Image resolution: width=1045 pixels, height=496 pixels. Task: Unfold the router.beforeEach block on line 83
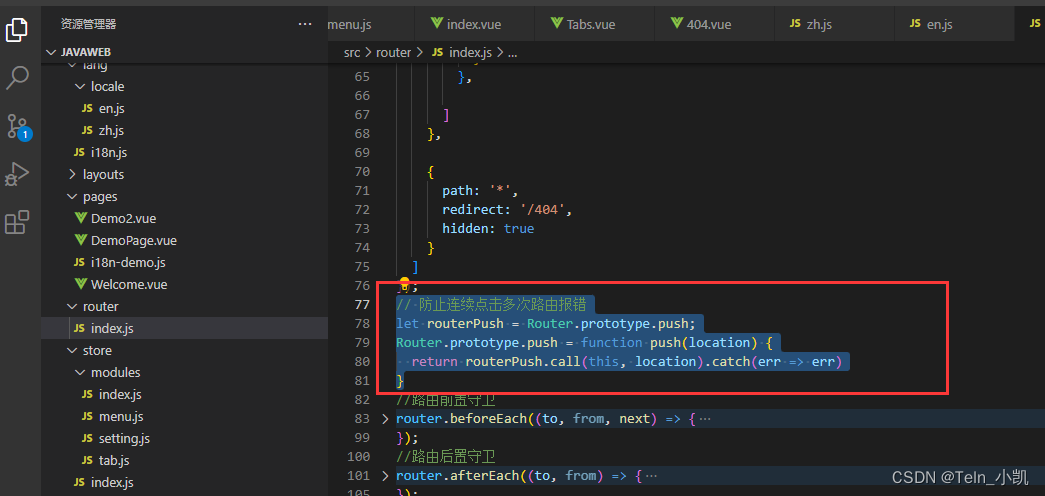click(x=385, y=419)
